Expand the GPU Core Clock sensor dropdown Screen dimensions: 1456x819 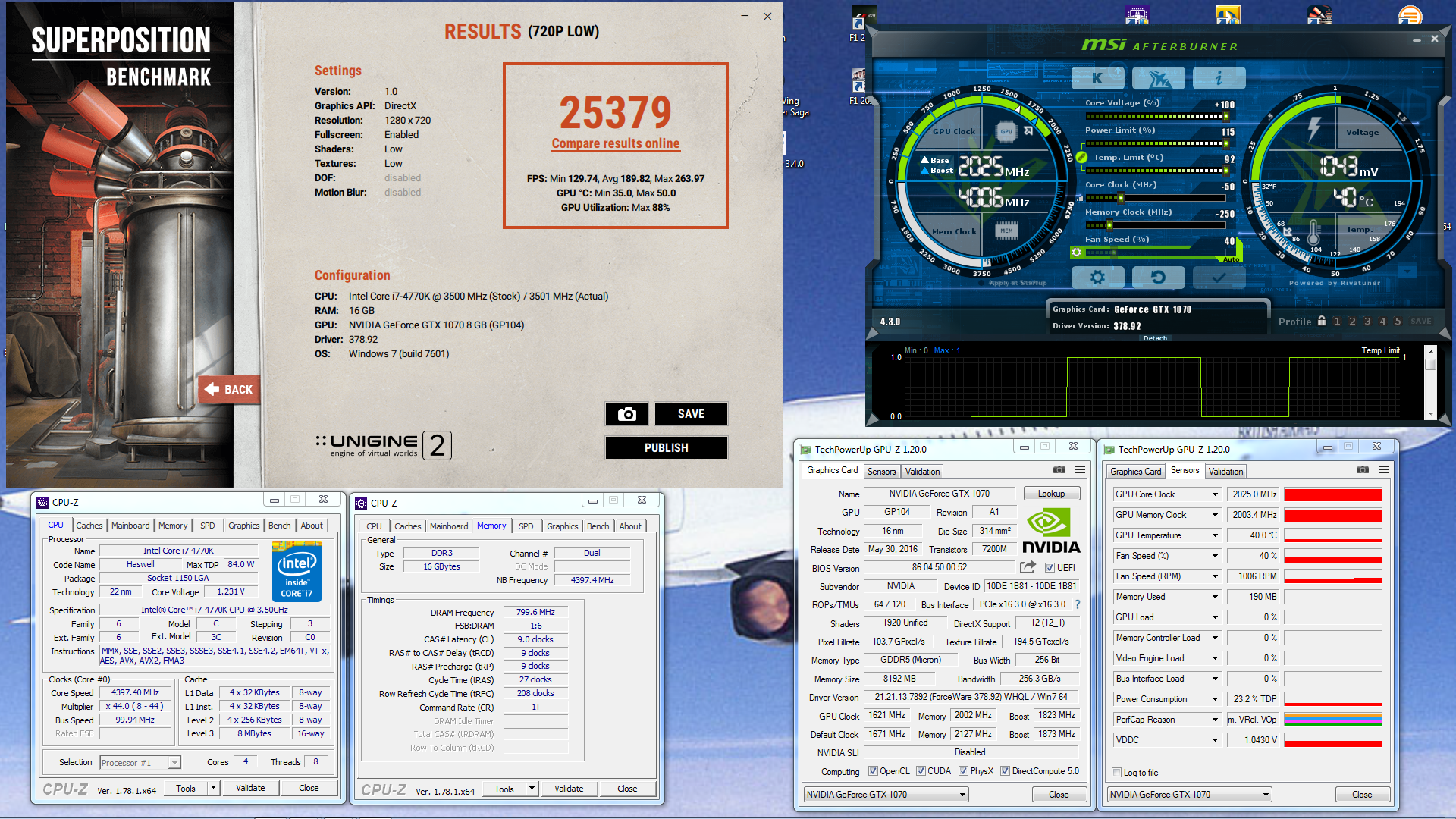coord(1215,494)
